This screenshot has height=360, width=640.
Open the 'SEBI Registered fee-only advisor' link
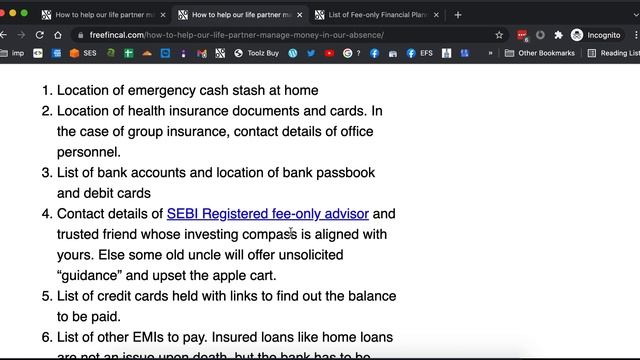coord(268,214)
